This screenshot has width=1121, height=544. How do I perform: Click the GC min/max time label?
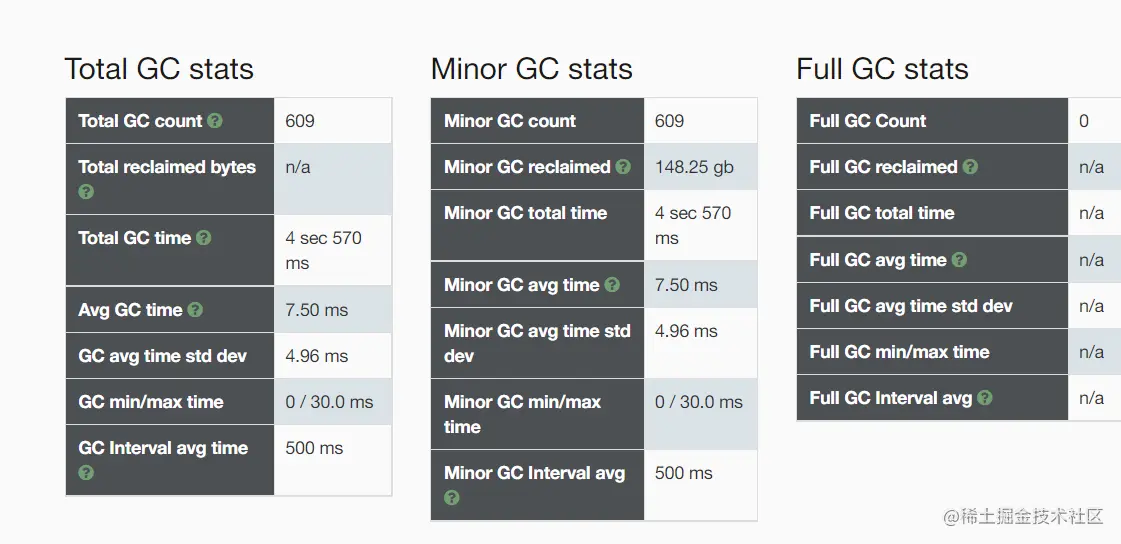pos(151,402)
